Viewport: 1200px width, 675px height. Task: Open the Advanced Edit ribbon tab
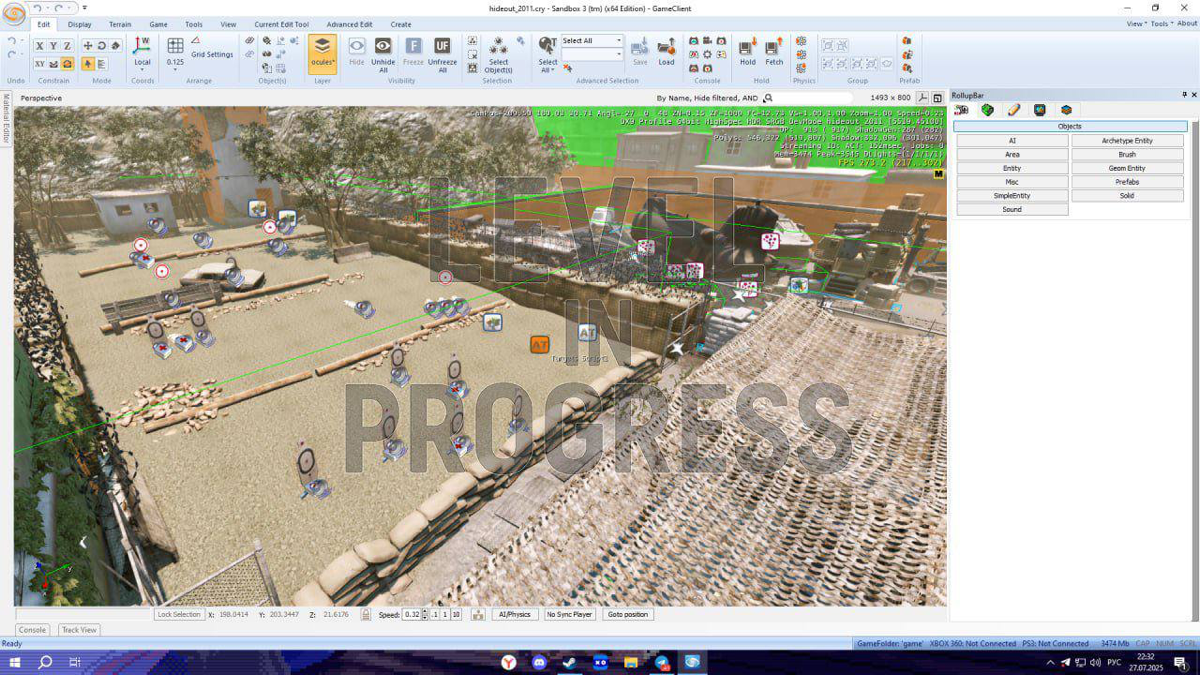349,24
